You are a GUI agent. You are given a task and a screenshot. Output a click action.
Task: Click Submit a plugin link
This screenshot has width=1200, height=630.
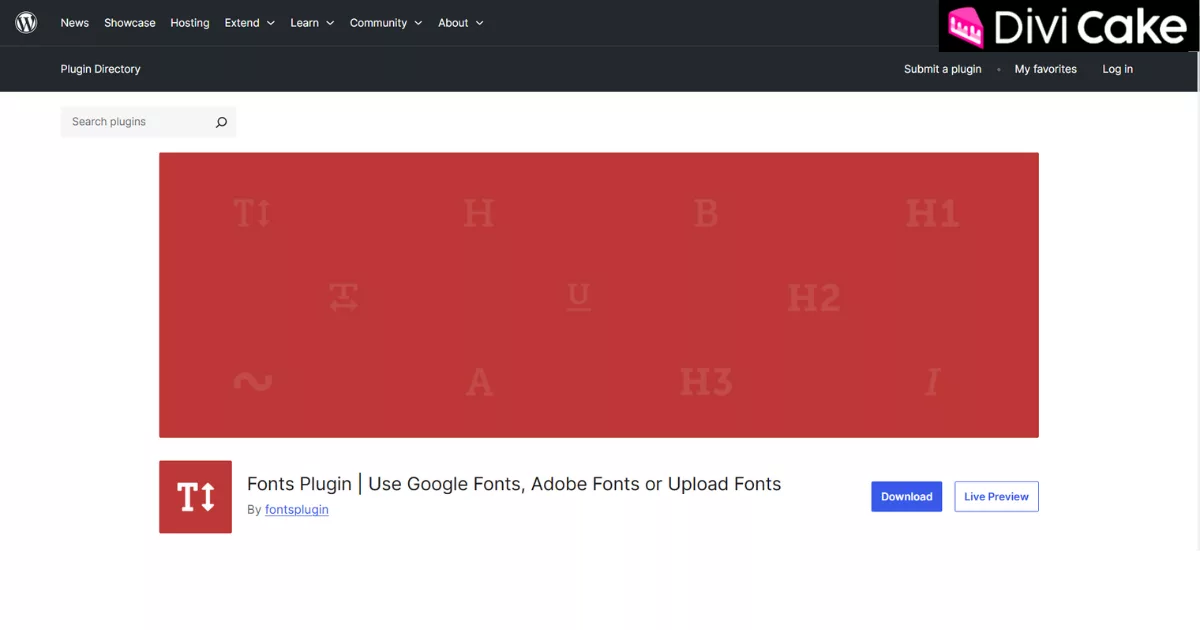click(943, 69)
